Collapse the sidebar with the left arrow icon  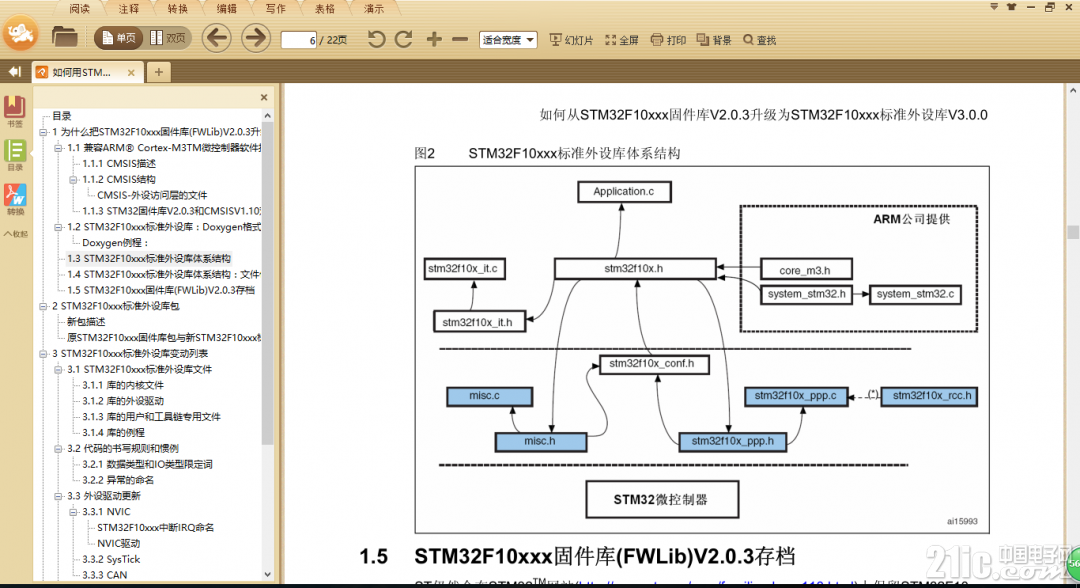pos(14,72)
